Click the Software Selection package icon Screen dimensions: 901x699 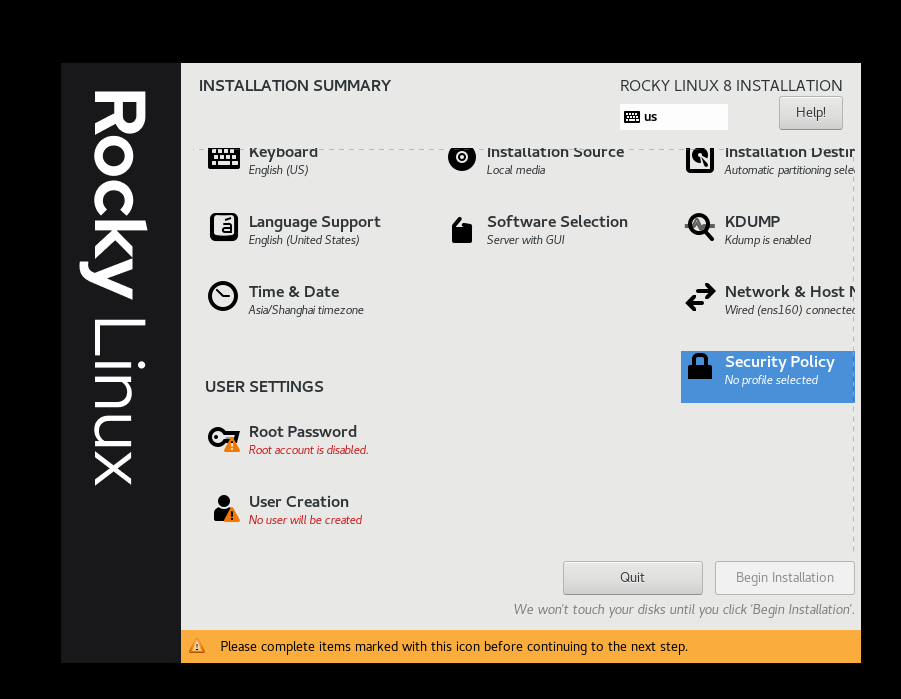click(461, 230)
